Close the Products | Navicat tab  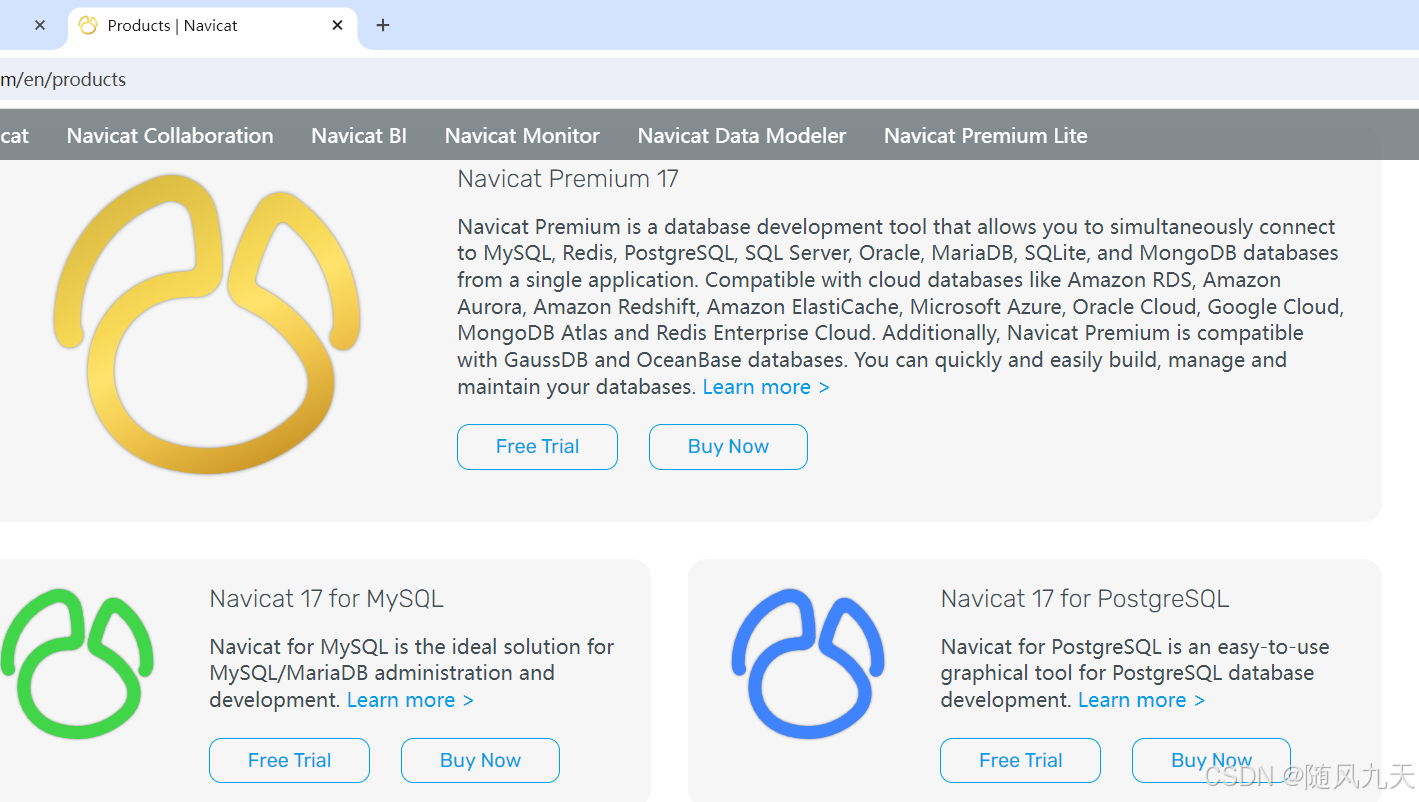tap(338, 25)
